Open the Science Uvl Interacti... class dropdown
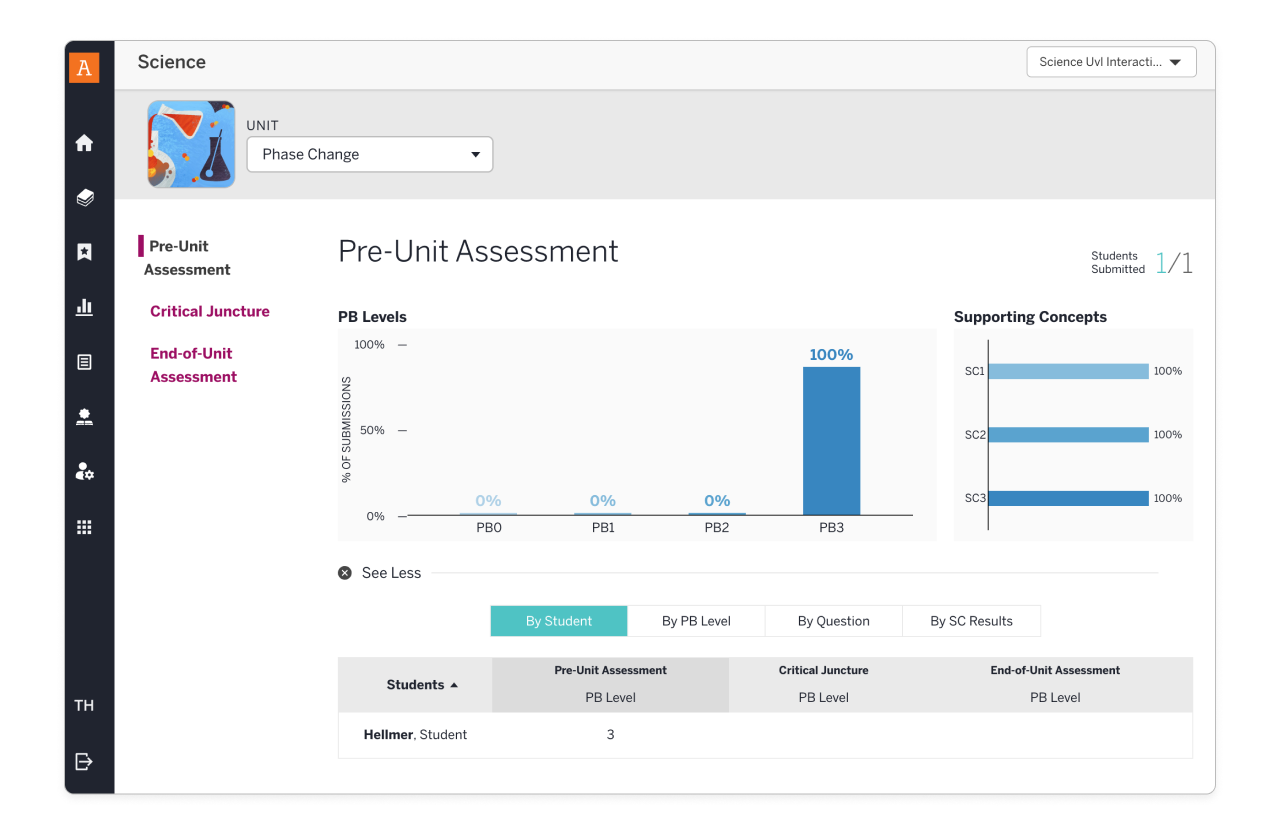 click(1111, 62)
